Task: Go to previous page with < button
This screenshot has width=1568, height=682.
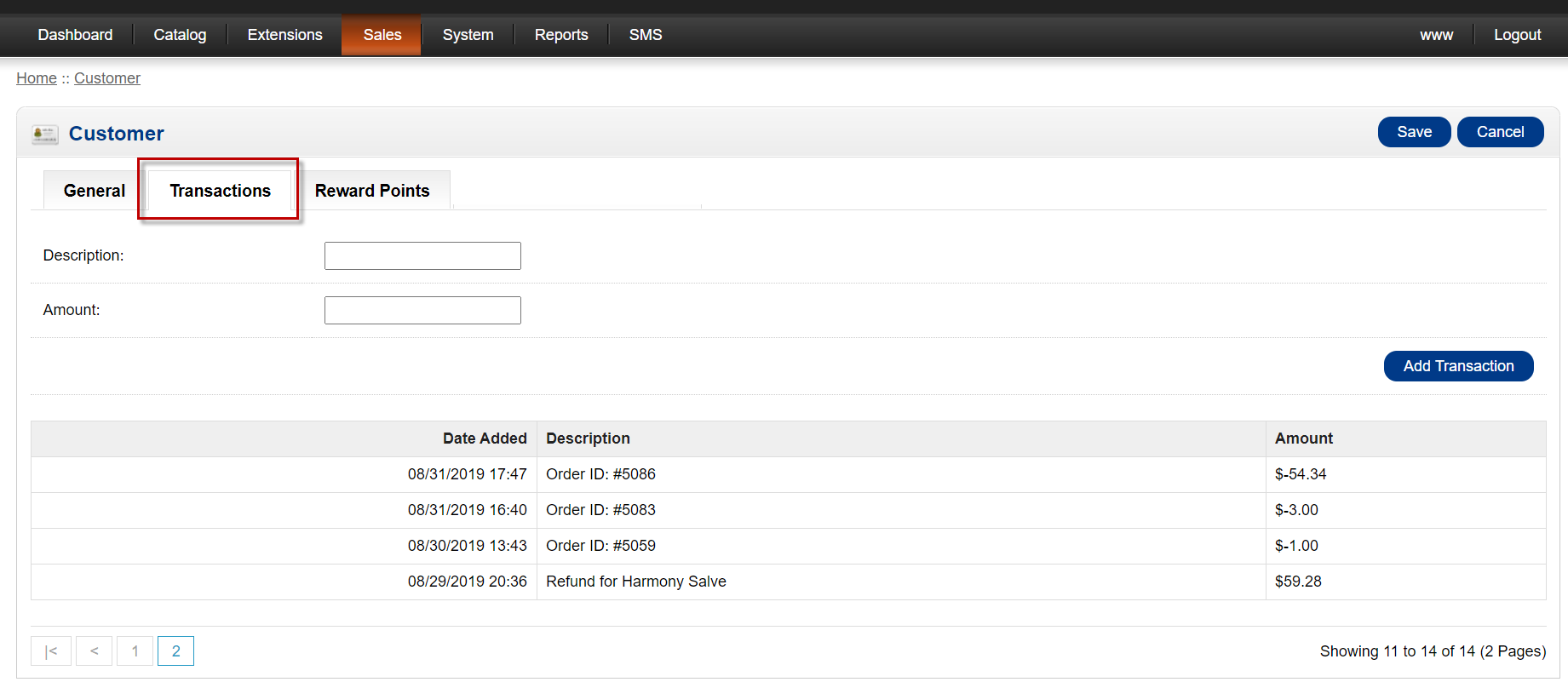Action: [x=95, y=651]
